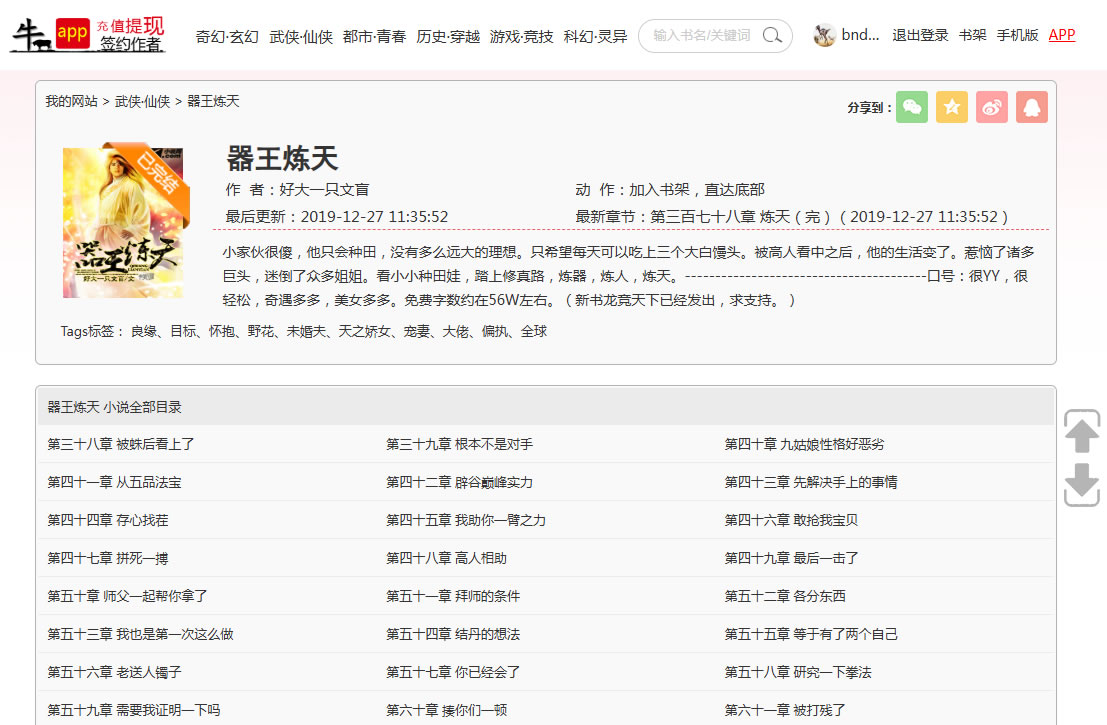The height and width of the screenshot is (725, 1107).
Task: Open the 书架 bookshelf link
Action: [x=972, y=35]
